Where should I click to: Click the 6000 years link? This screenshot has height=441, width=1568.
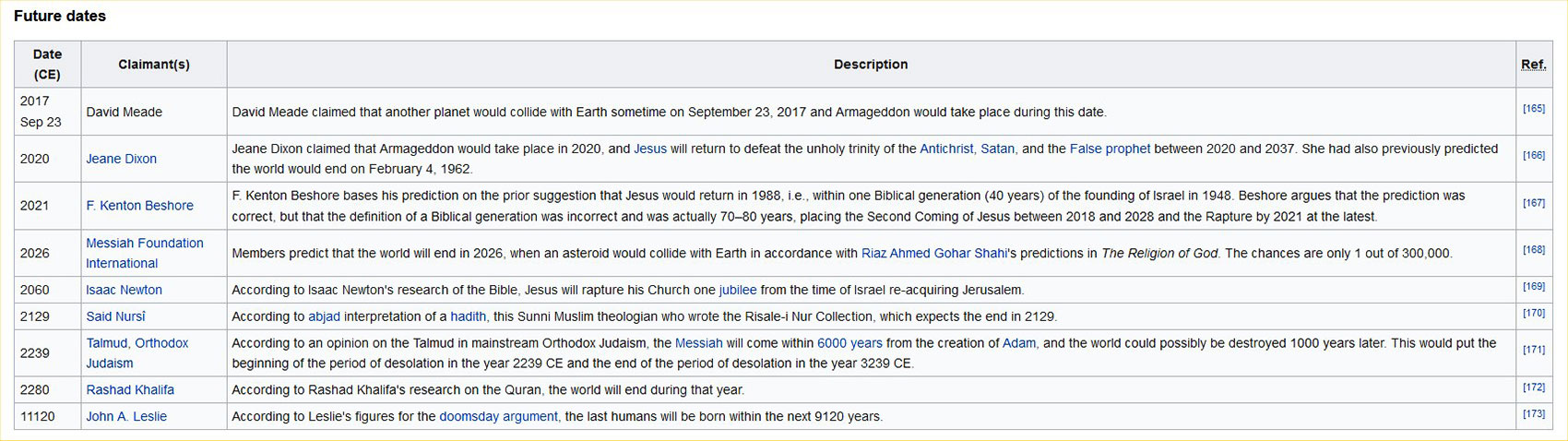point(849,343)
